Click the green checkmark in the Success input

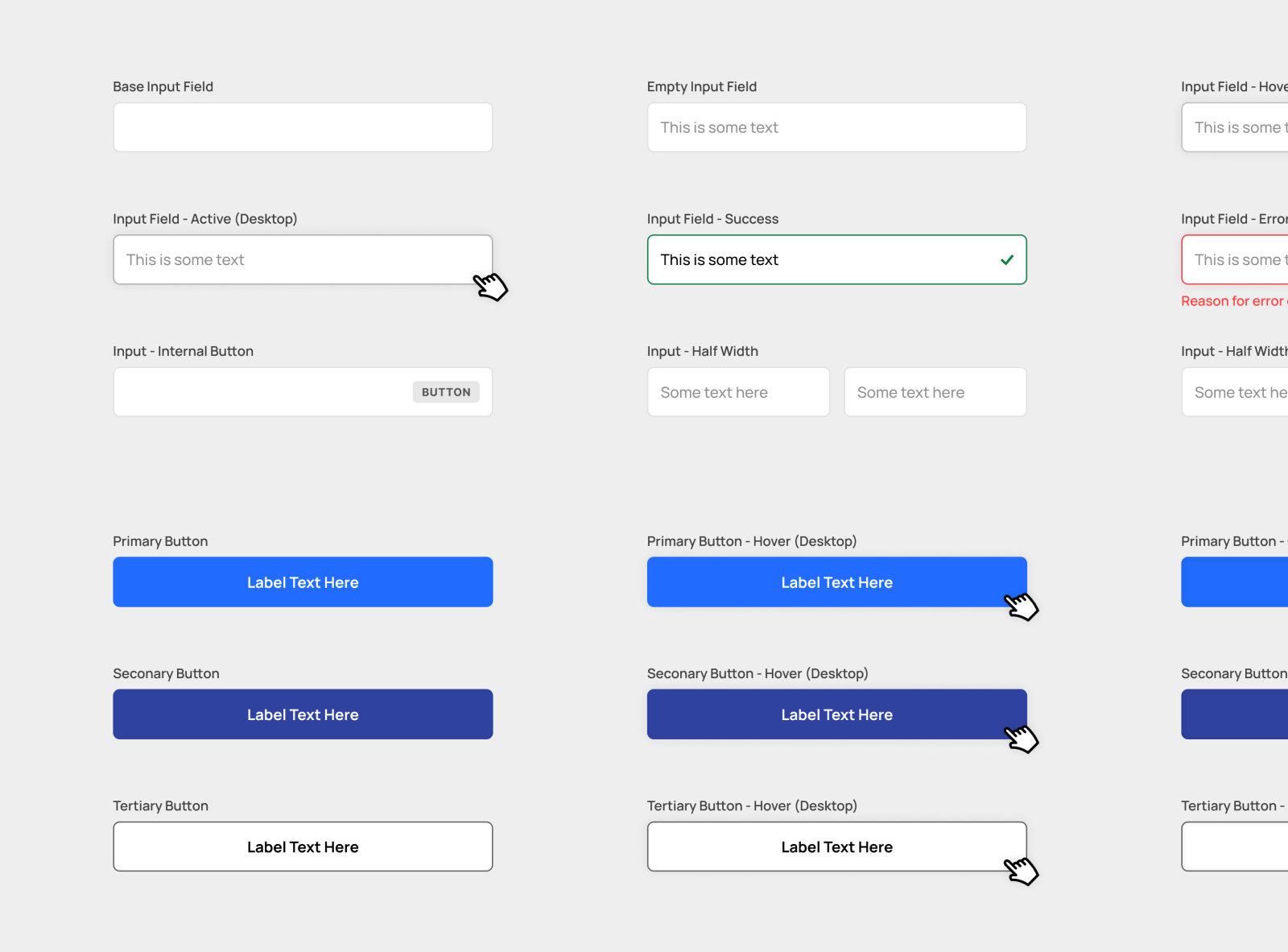(x=1007, y=259)
